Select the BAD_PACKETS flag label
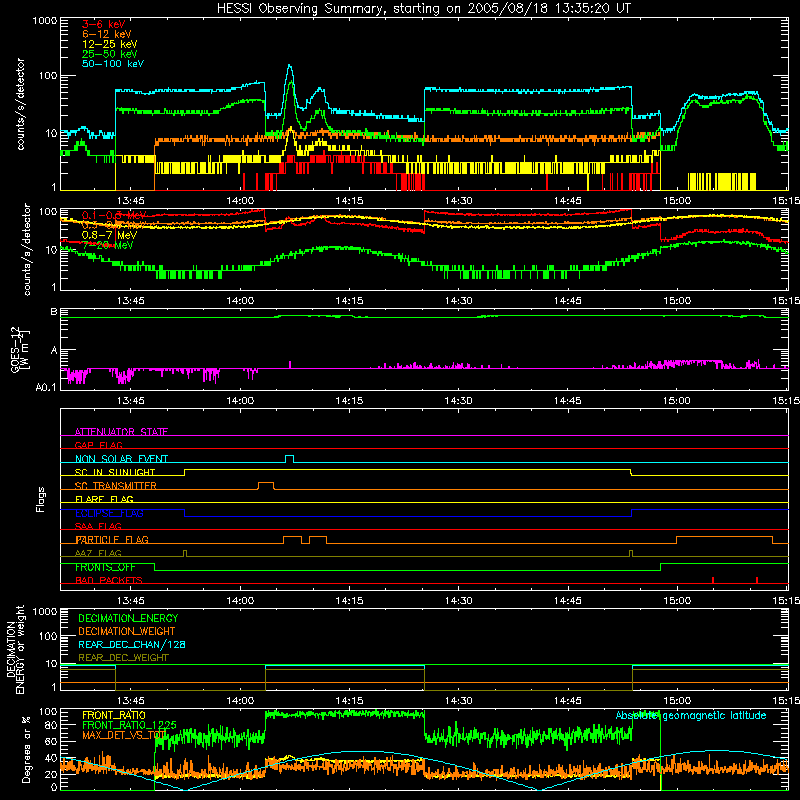Viewport: 800px width, 800px height. pos(108,580)
